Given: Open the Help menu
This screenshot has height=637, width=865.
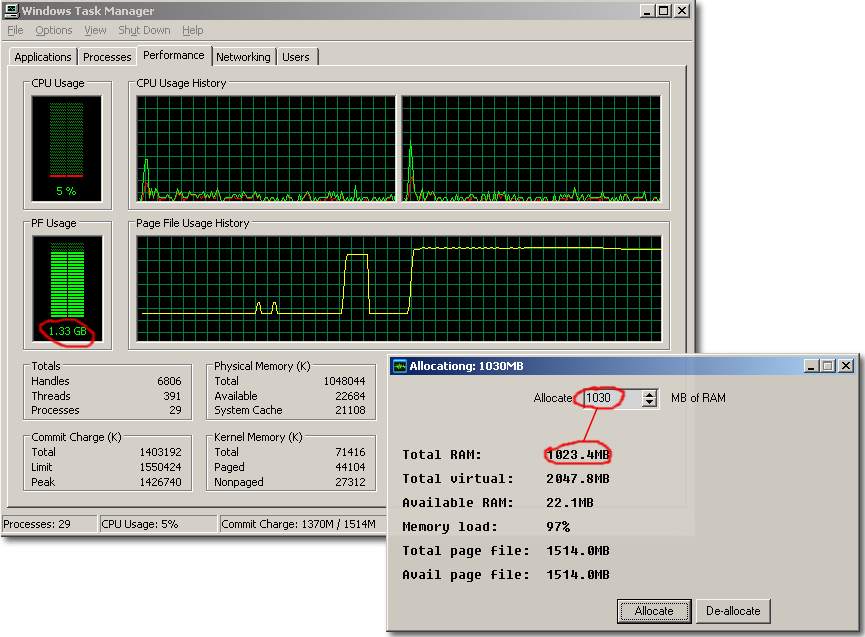Looking at the screenshot, I should click(x=193, y=30).
